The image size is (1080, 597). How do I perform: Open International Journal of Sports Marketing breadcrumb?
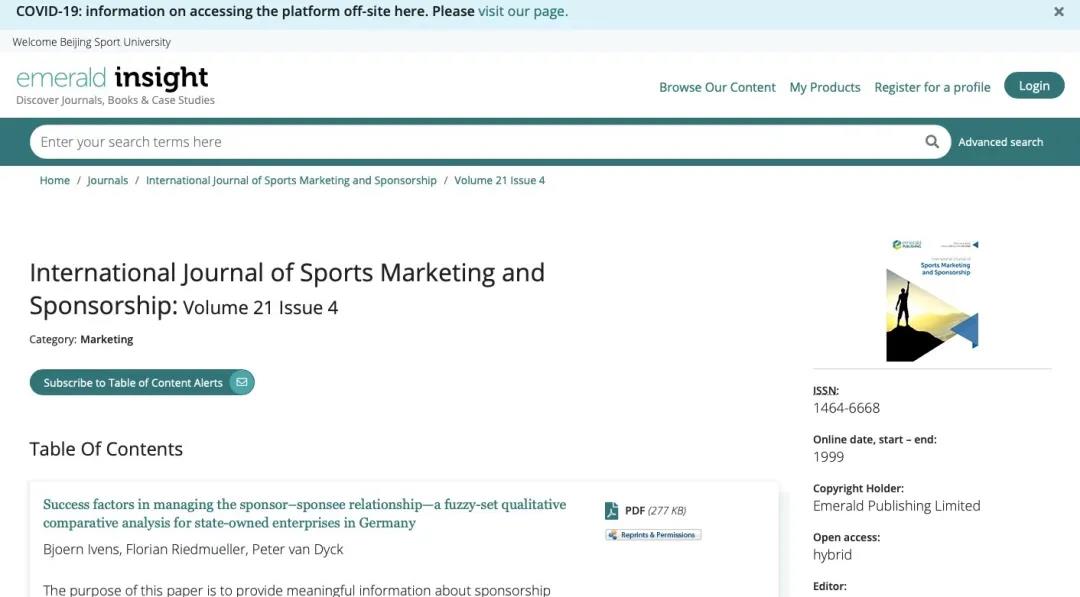(291, 180)
